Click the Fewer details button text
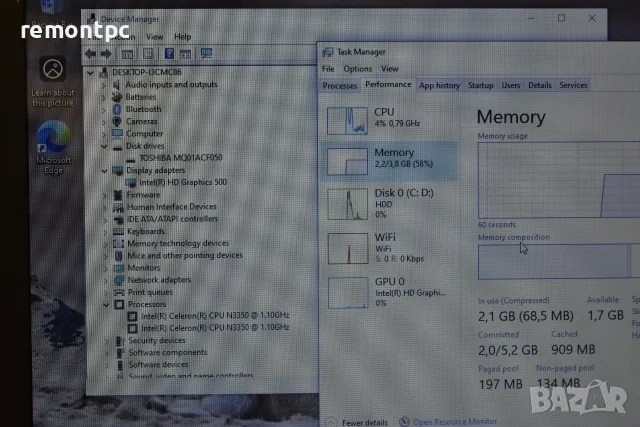640x427 pixels. (365, 423)
